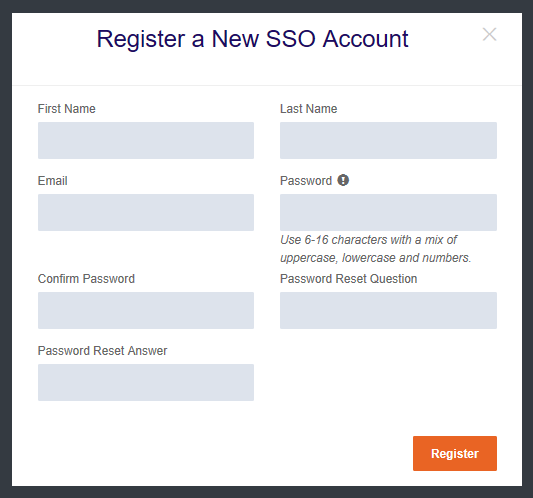The height and width of the screenshot is (498, 533).
Task: Click the "Register a New SSO Account" heading
Action: (x=252, y=39)
